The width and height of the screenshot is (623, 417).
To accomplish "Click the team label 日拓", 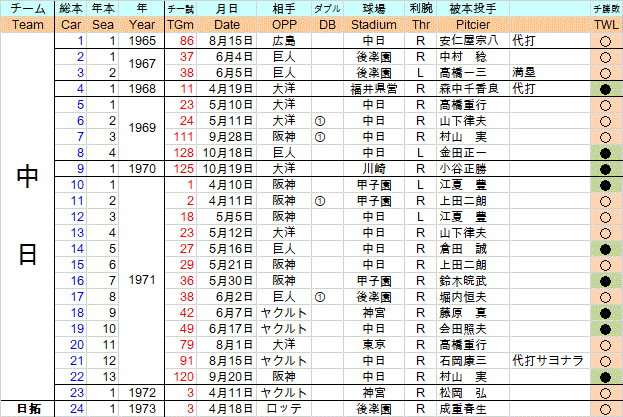I will coord(29,409).
